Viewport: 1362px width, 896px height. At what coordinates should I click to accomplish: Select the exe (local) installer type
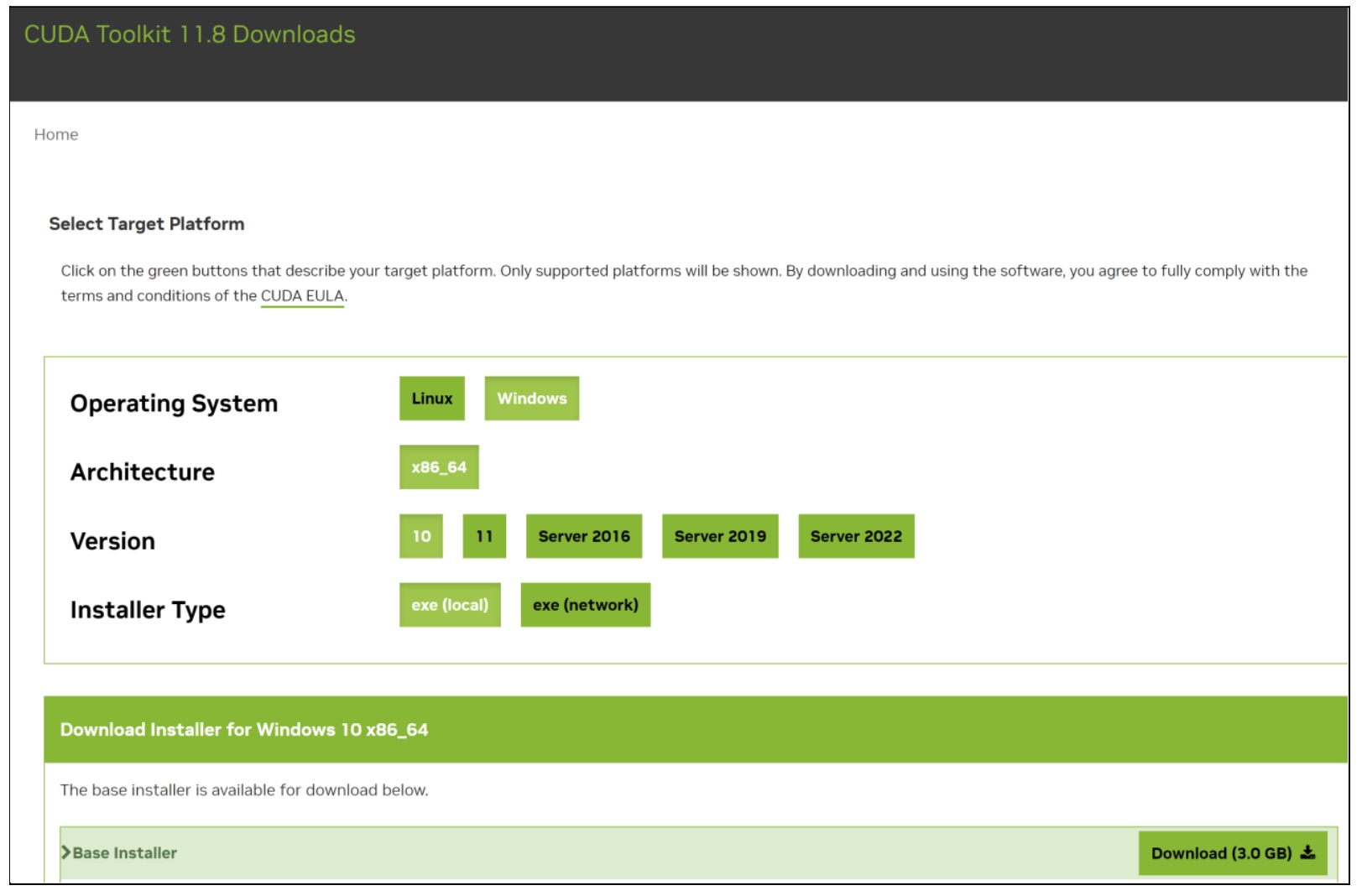pos(449,605)
